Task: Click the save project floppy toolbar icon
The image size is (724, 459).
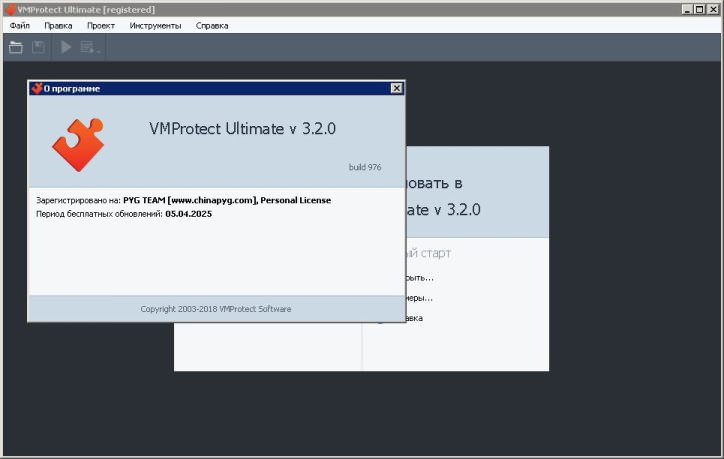Action: tap(38, 47)
